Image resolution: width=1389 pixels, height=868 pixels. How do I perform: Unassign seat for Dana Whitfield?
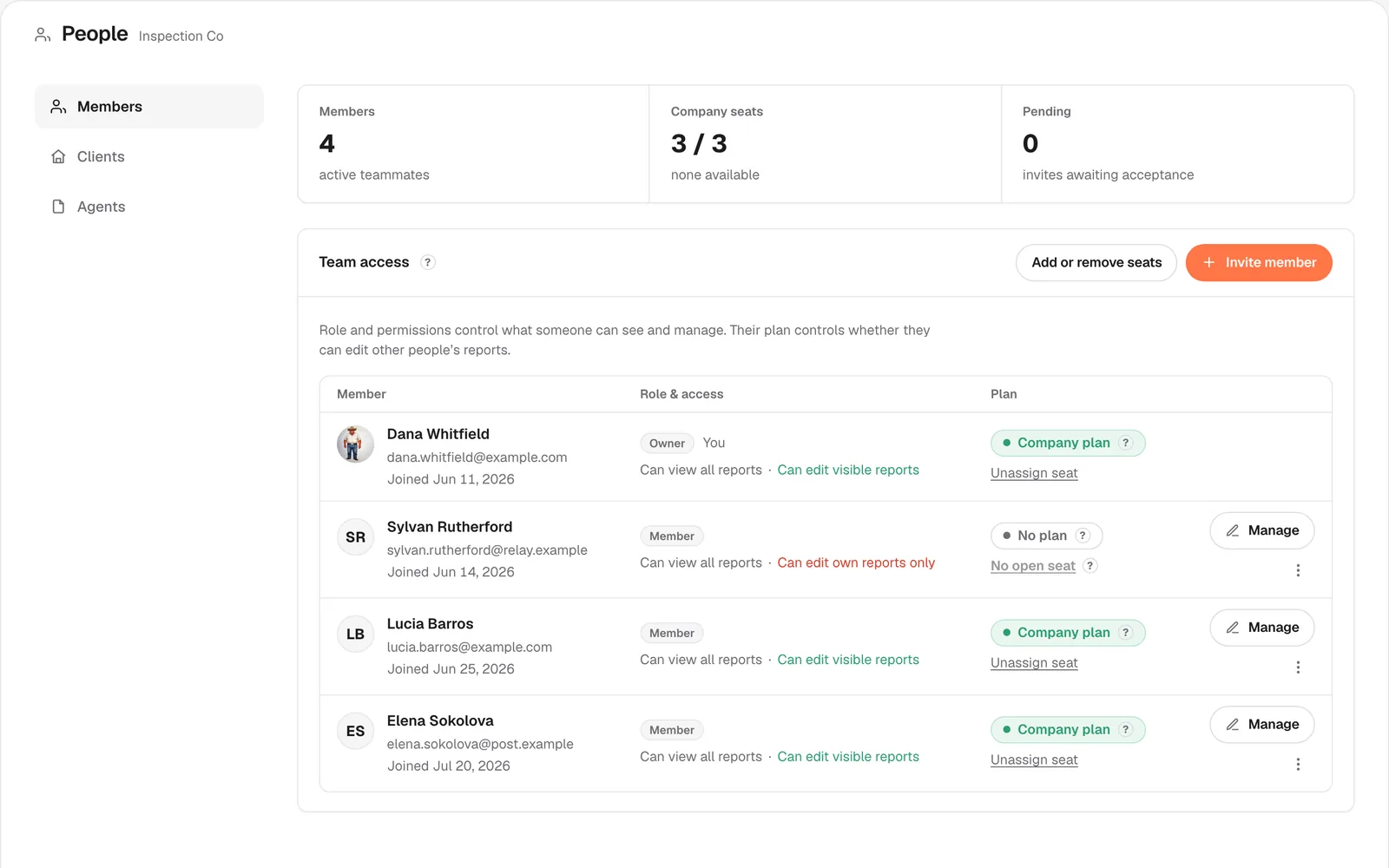(x=1034, y=473)
